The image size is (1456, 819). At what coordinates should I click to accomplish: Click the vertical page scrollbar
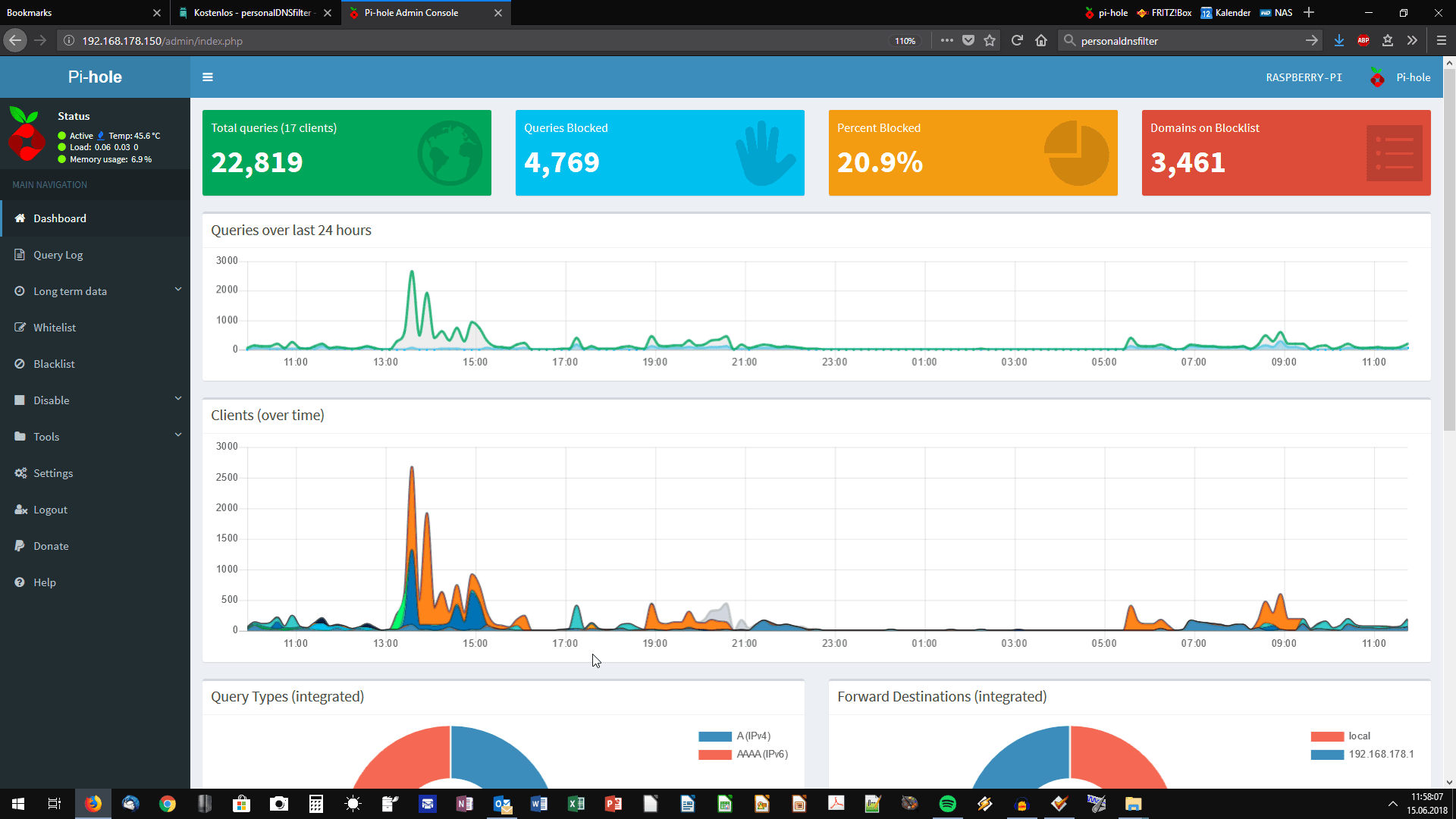pos(1449,250)
